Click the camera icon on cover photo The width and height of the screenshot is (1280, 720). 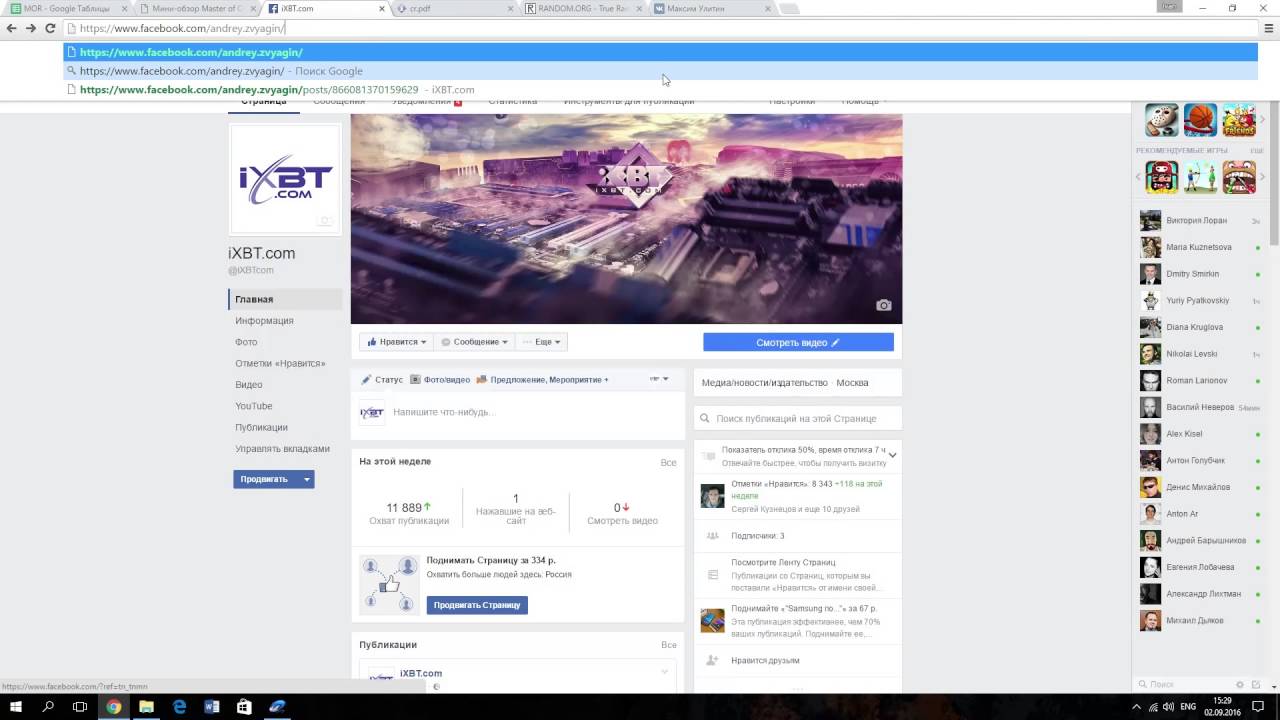click(x=884, y=305)
